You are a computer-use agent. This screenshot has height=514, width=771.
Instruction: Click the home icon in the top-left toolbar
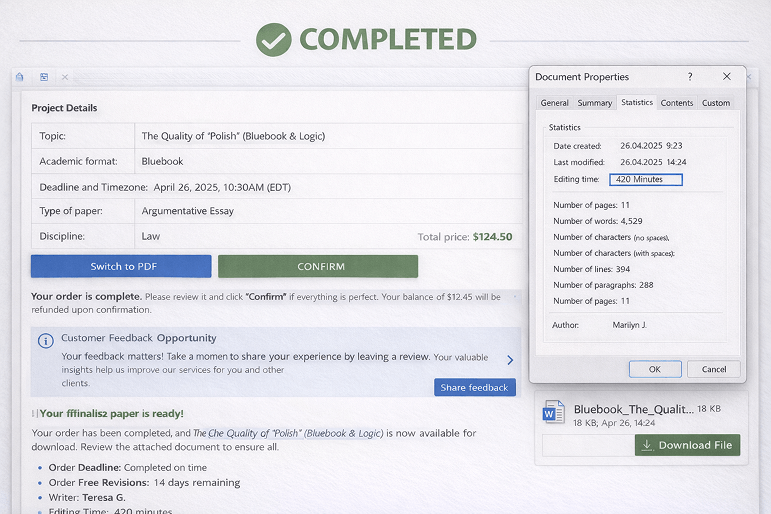click(20, 77)
